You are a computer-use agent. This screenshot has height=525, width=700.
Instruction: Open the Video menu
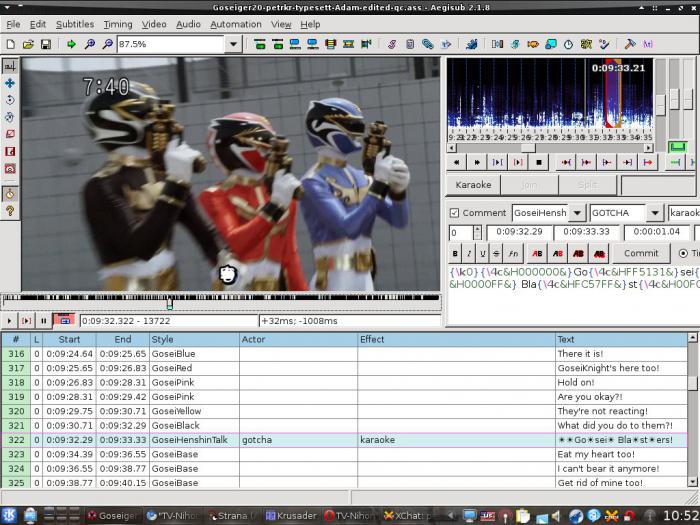(x=154, y=24)
